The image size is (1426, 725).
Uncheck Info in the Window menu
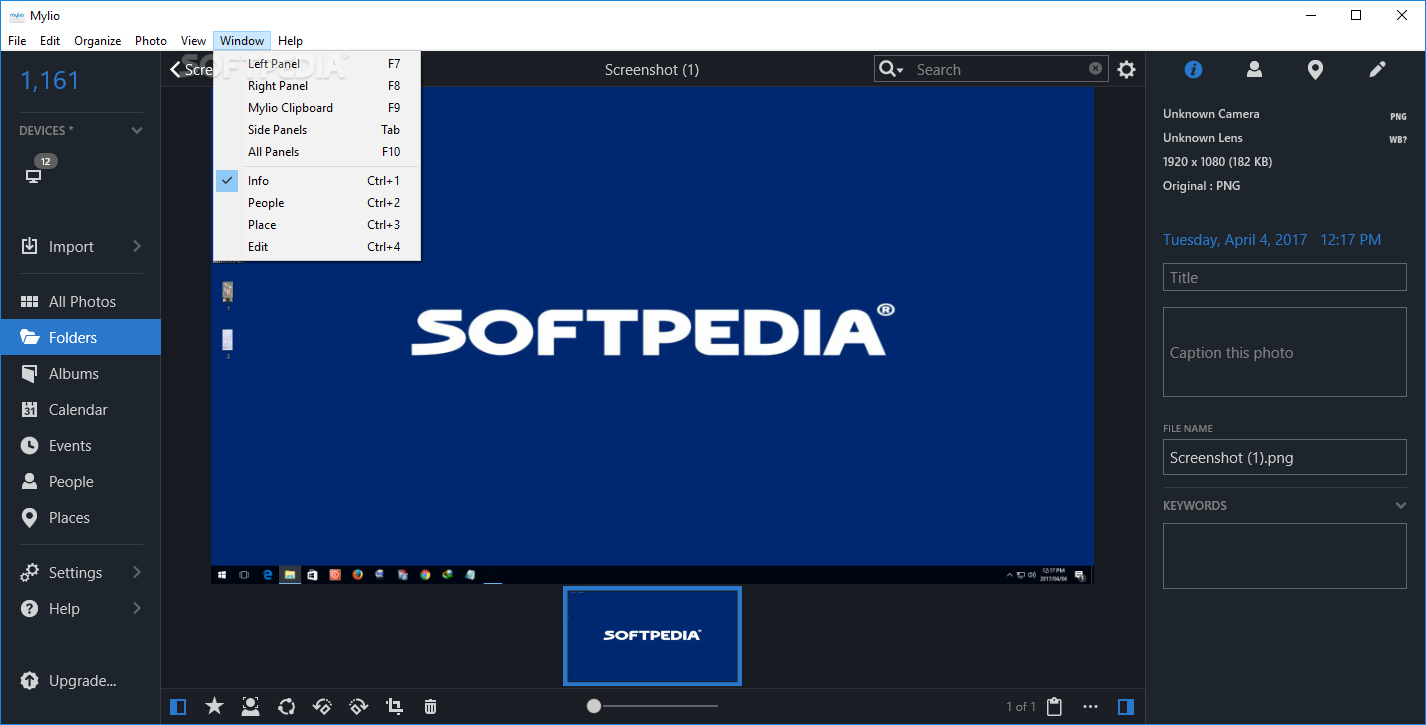point(317,181)
